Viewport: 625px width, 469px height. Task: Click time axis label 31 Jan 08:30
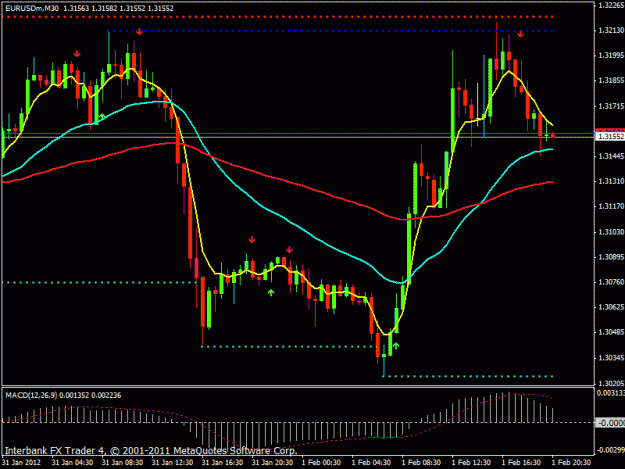[x=122, y=462]
